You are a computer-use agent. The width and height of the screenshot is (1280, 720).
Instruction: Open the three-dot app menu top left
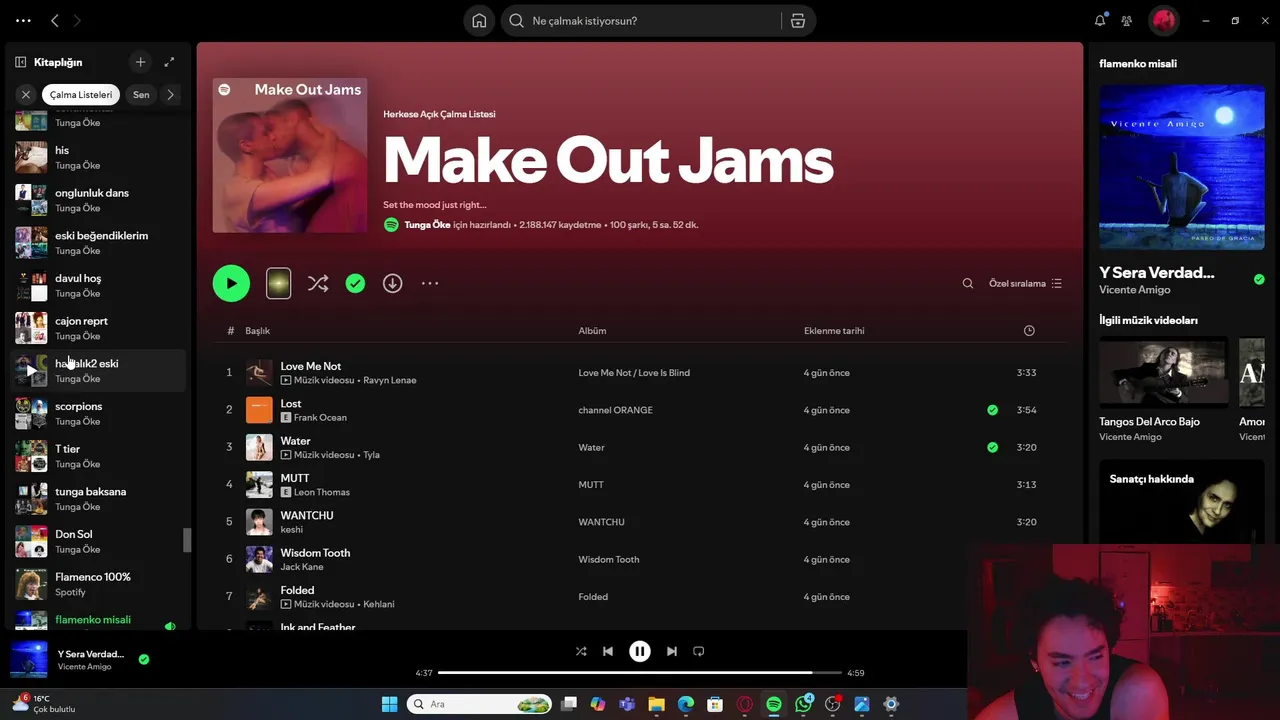click(23, 20)
